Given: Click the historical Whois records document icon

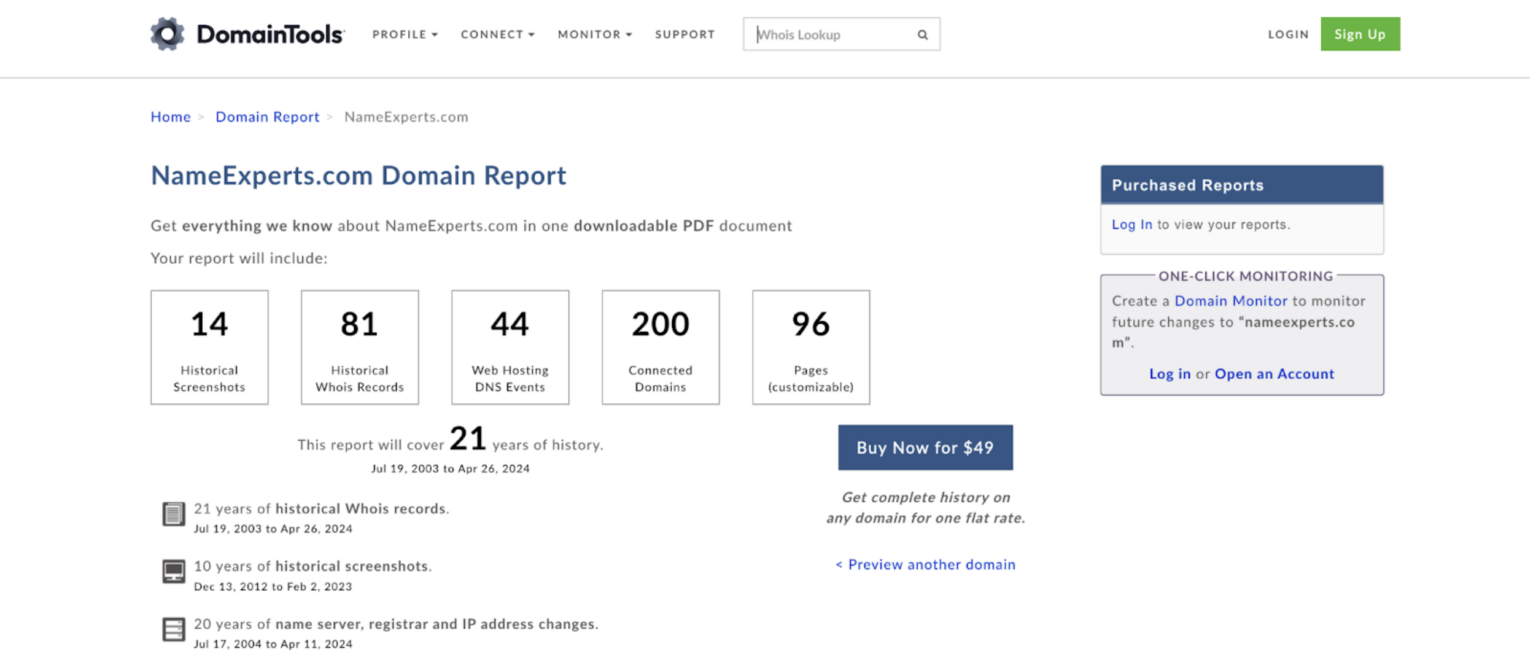Looking at the screenshot, I should click(x=174, y=514).
